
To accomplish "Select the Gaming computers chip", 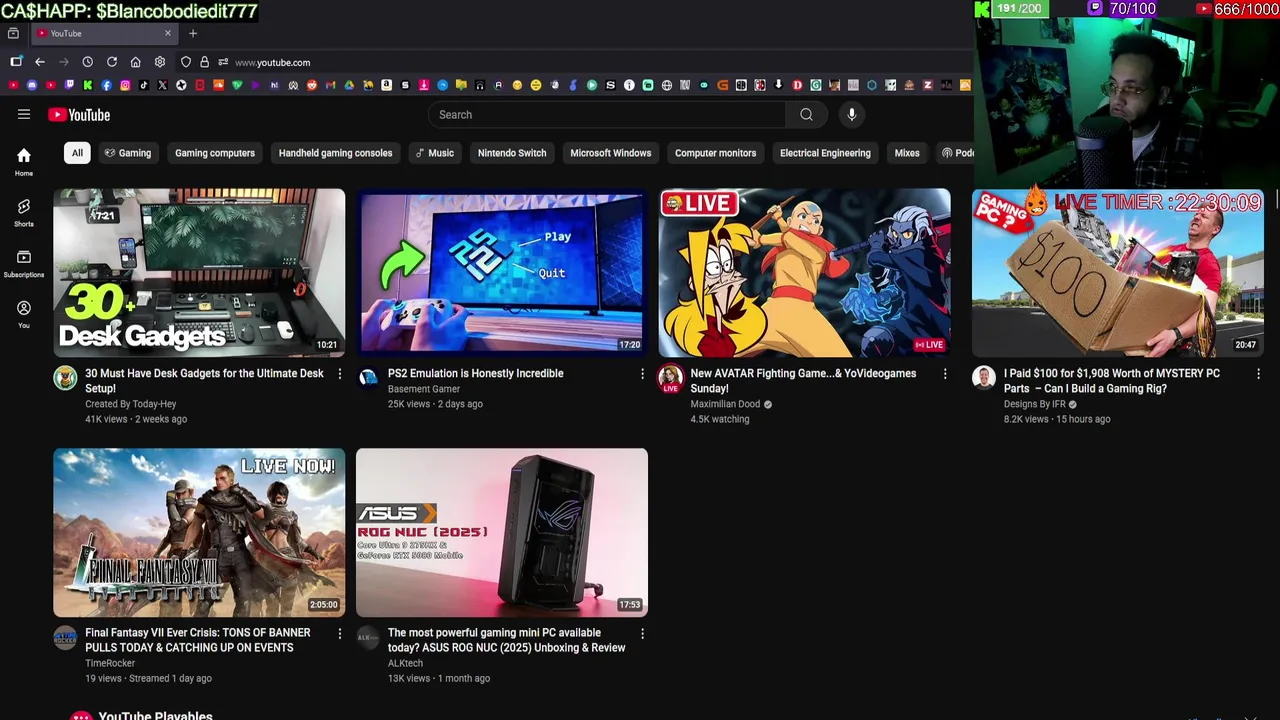I will pyautogui.click(x=215, y=153).
